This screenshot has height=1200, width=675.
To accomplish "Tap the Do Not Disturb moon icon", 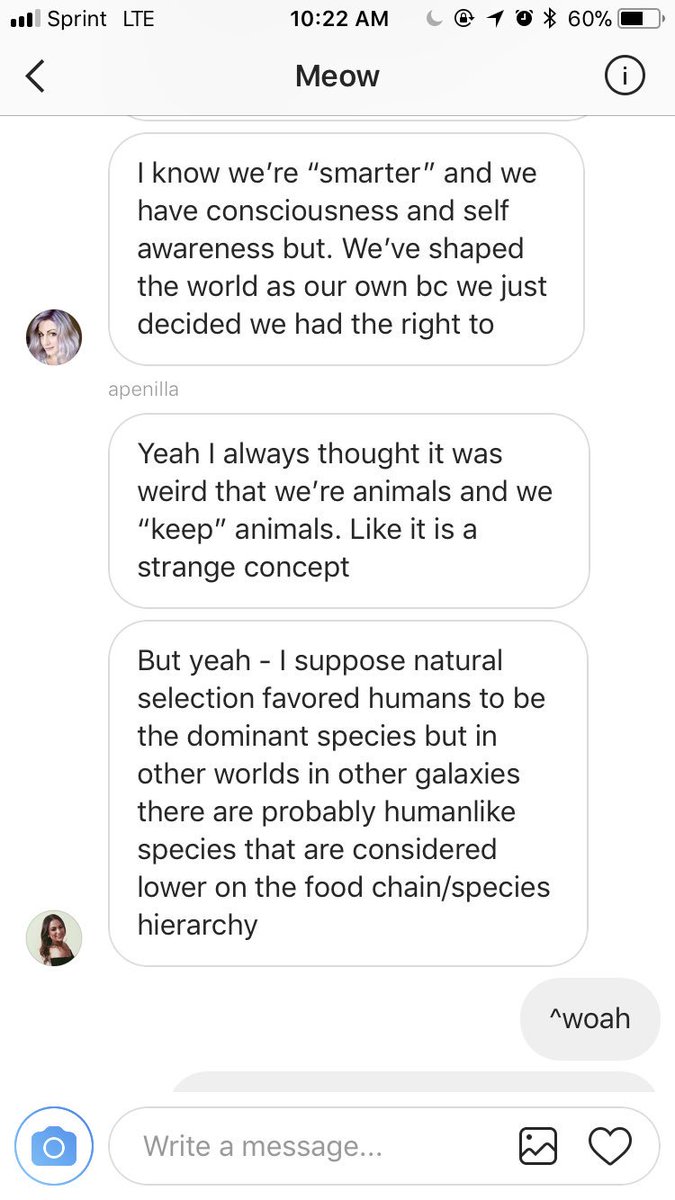I will (x=434, y=18).
